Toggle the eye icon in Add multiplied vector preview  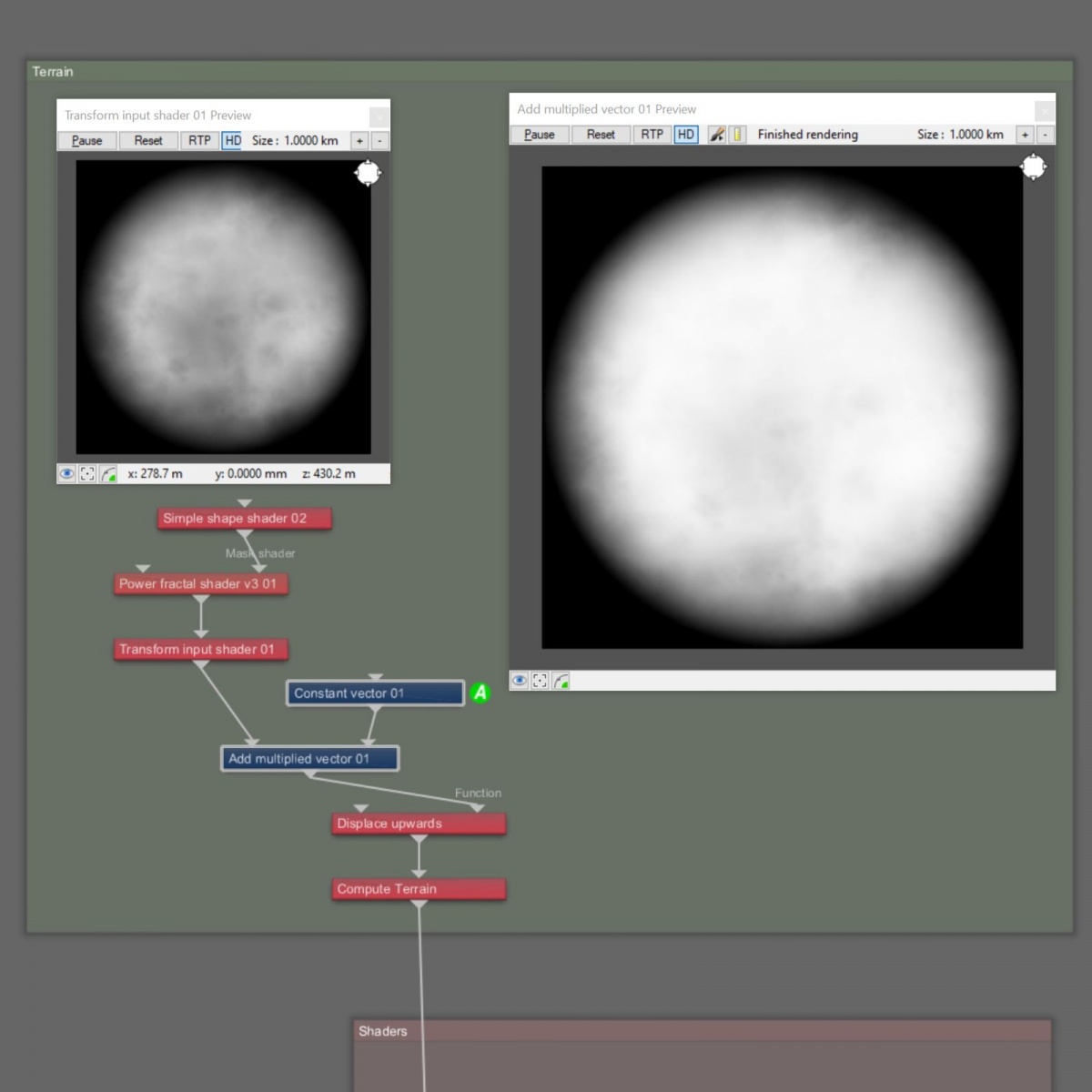point(520,681)
